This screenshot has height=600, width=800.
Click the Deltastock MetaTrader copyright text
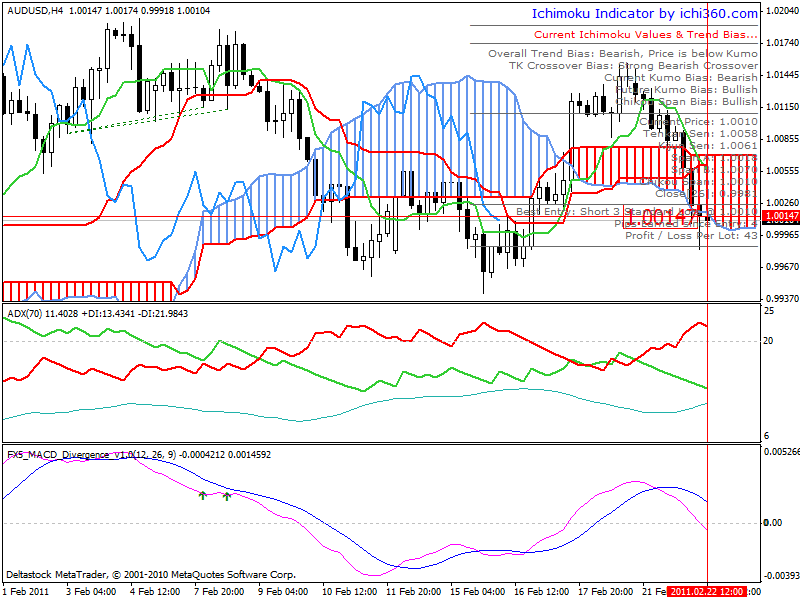pos(151,574)
